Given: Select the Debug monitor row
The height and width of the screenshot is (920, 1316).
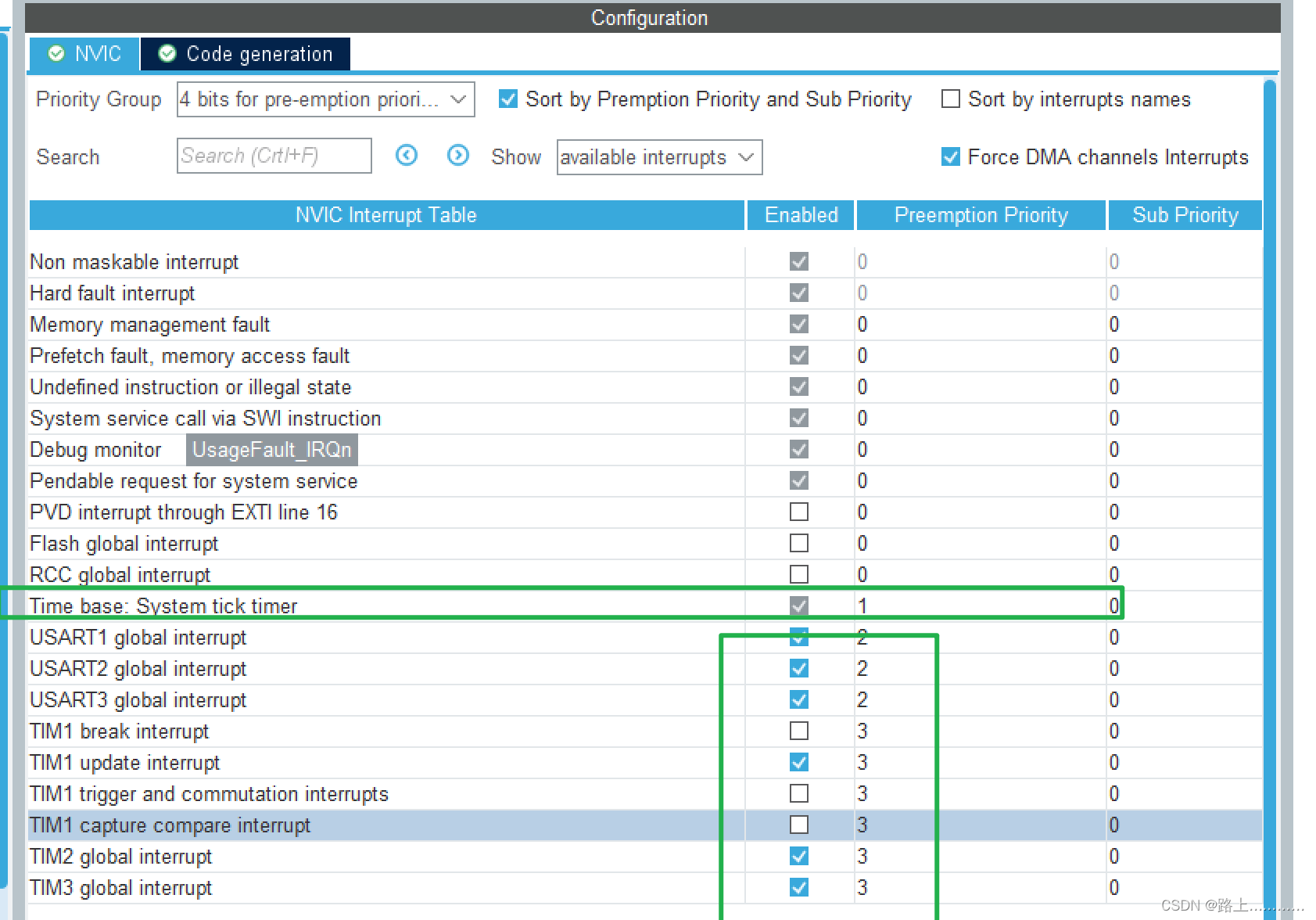Looking at the screenshot, I should point(645,450).
